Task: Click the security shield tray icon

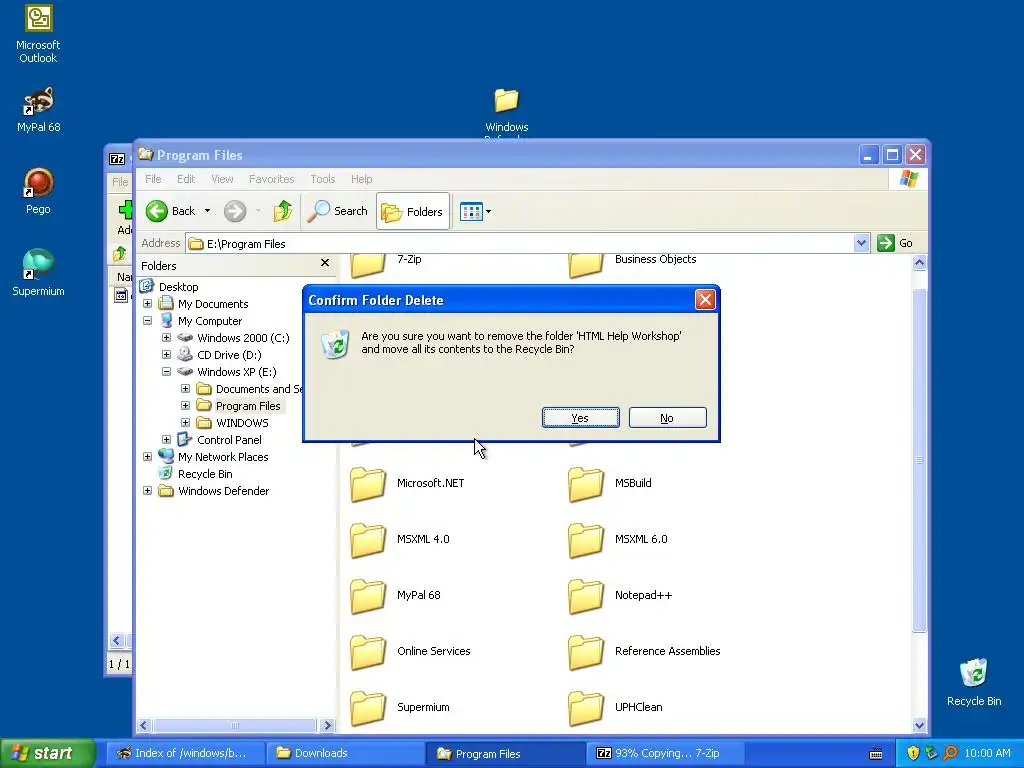Action: pyautogui.click(x=913, y=753)
